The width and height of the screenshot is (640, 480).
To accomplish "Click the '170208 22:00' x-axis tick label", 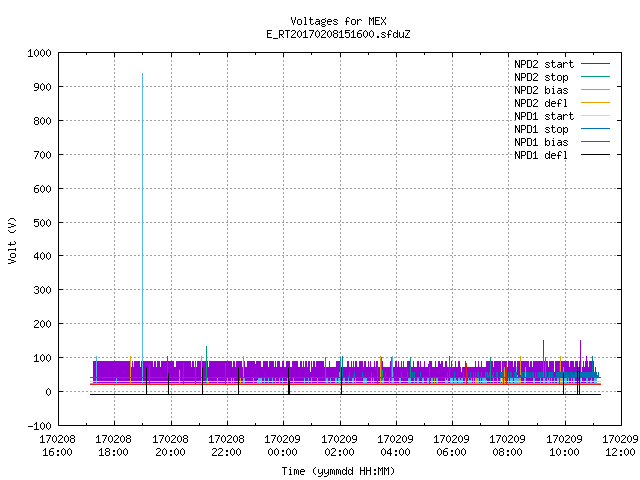I will click(227, 446).
